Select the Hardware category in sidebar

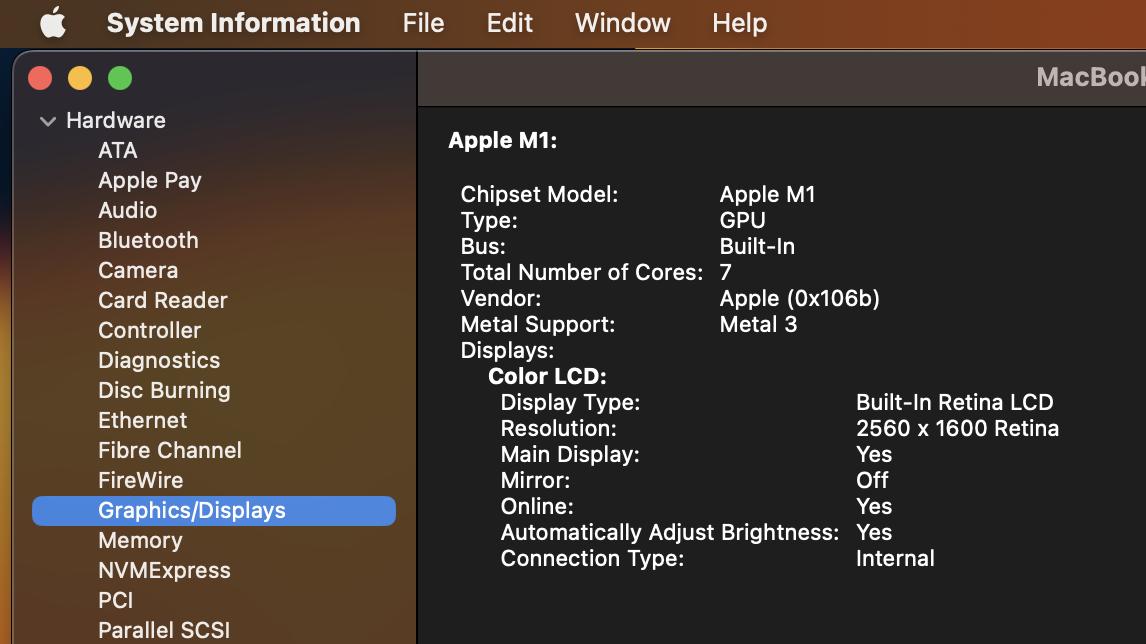click(115, 120)
